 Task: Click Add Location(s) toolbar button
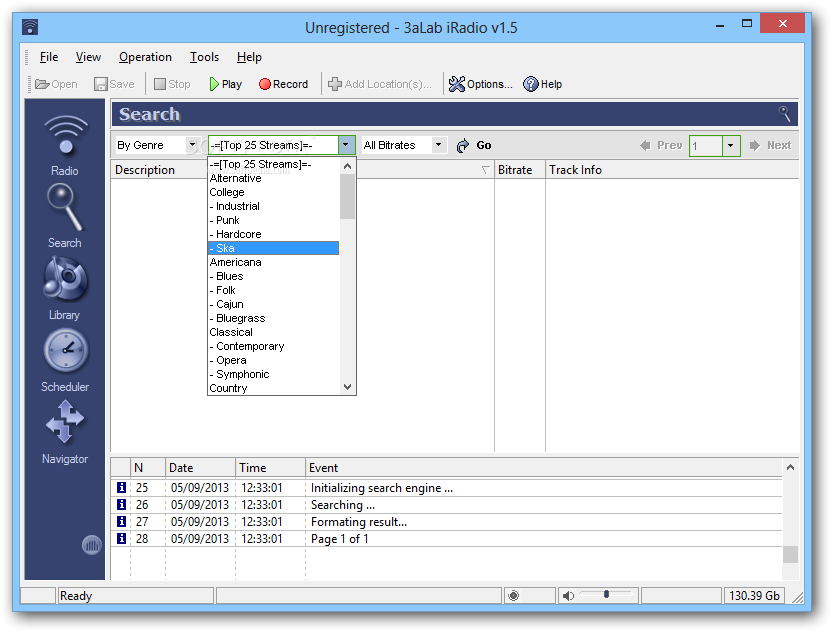point(379,84)
